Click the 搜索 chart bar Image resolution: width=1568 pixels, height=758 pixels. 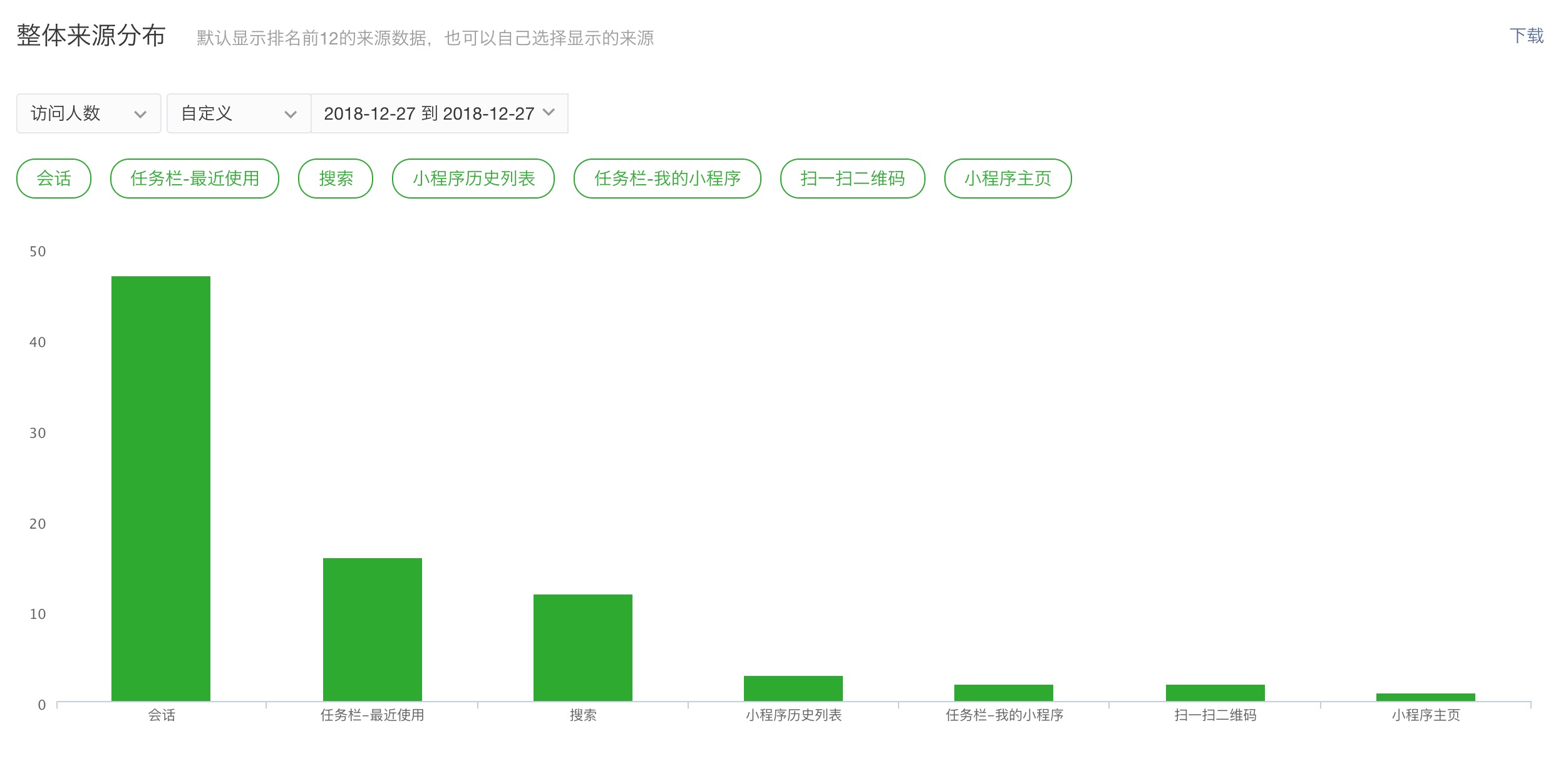[583, 648]
